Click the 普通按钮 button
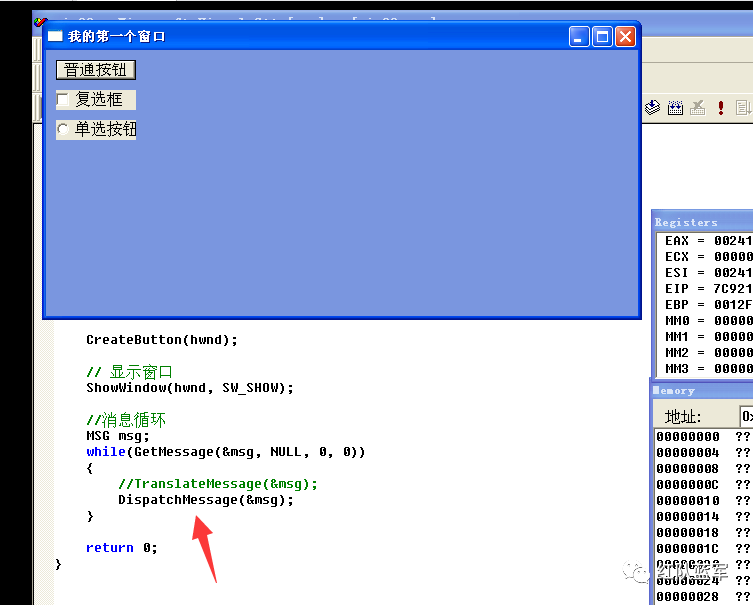The image size is (753, 605). coord(96,70)
